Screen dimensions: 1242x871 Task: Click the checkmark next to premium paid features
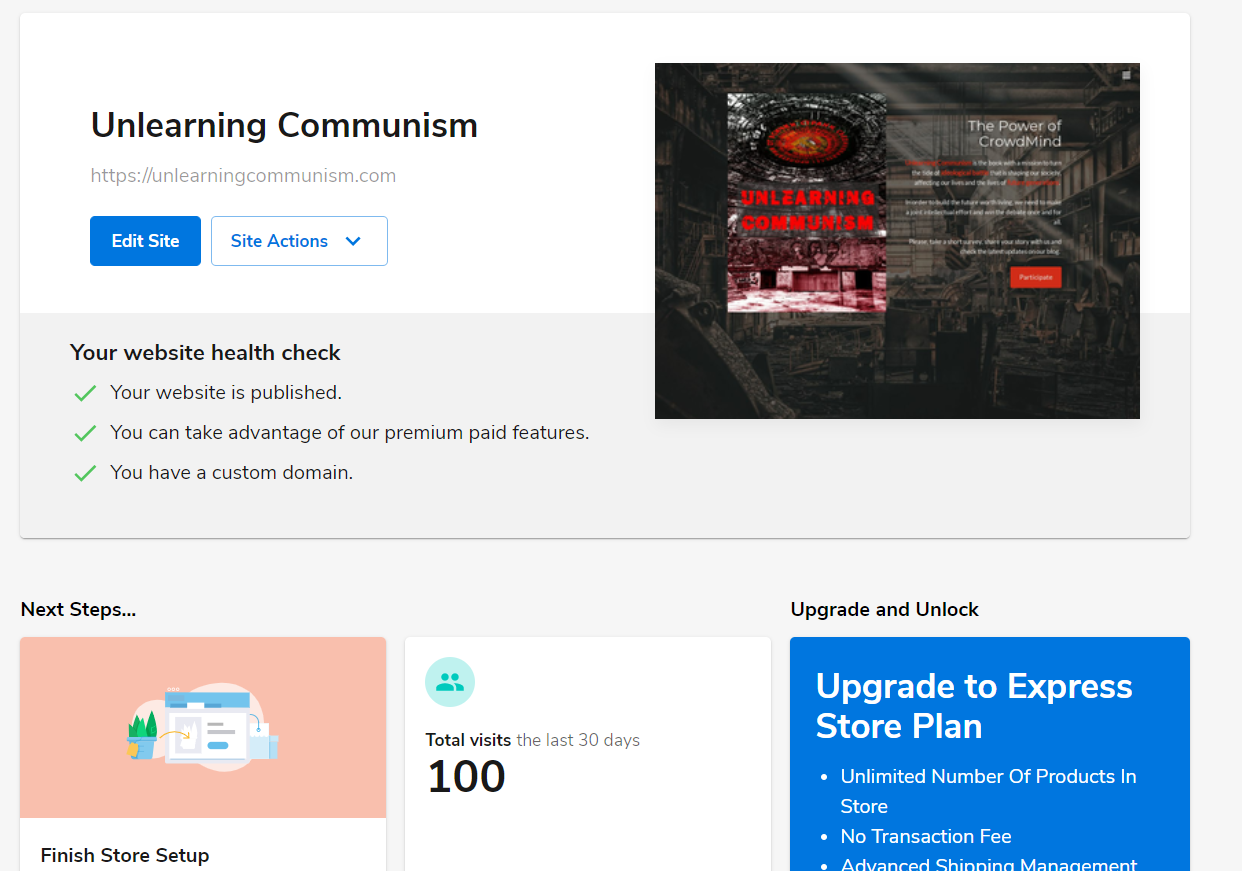[x=85, y=432]
